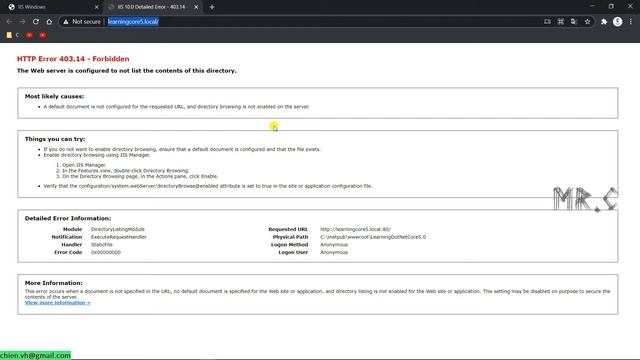Close the IIS 10.0 Detailed Error tab
This screenshot has width=640, height=360.
(196, 7)
